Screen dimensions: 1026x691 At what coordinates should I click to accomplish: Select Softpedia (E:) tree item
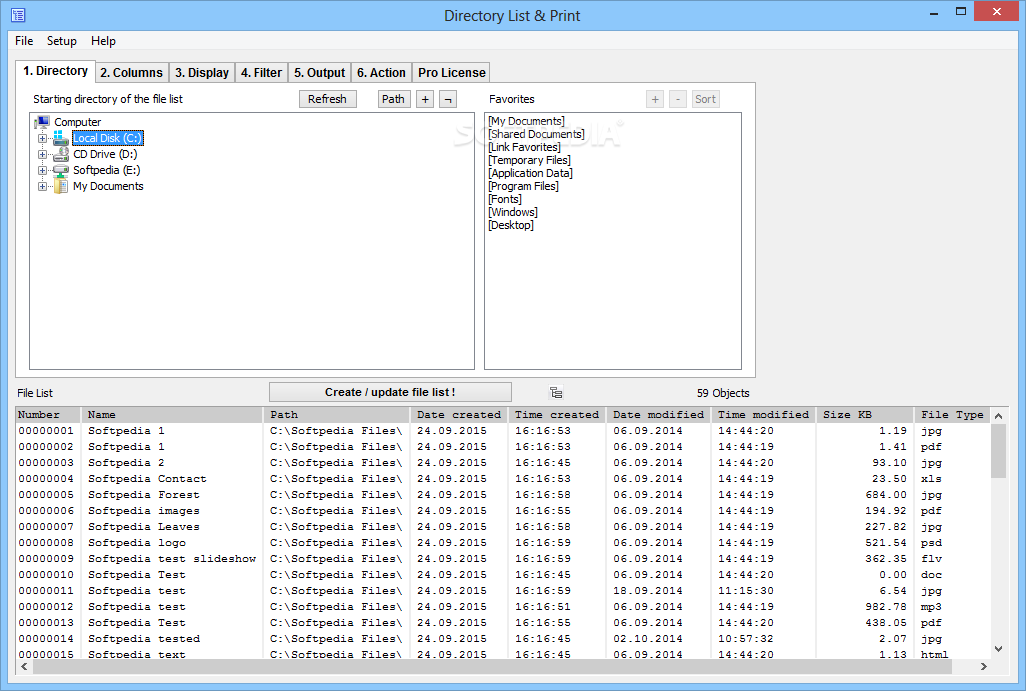point(107,170)
